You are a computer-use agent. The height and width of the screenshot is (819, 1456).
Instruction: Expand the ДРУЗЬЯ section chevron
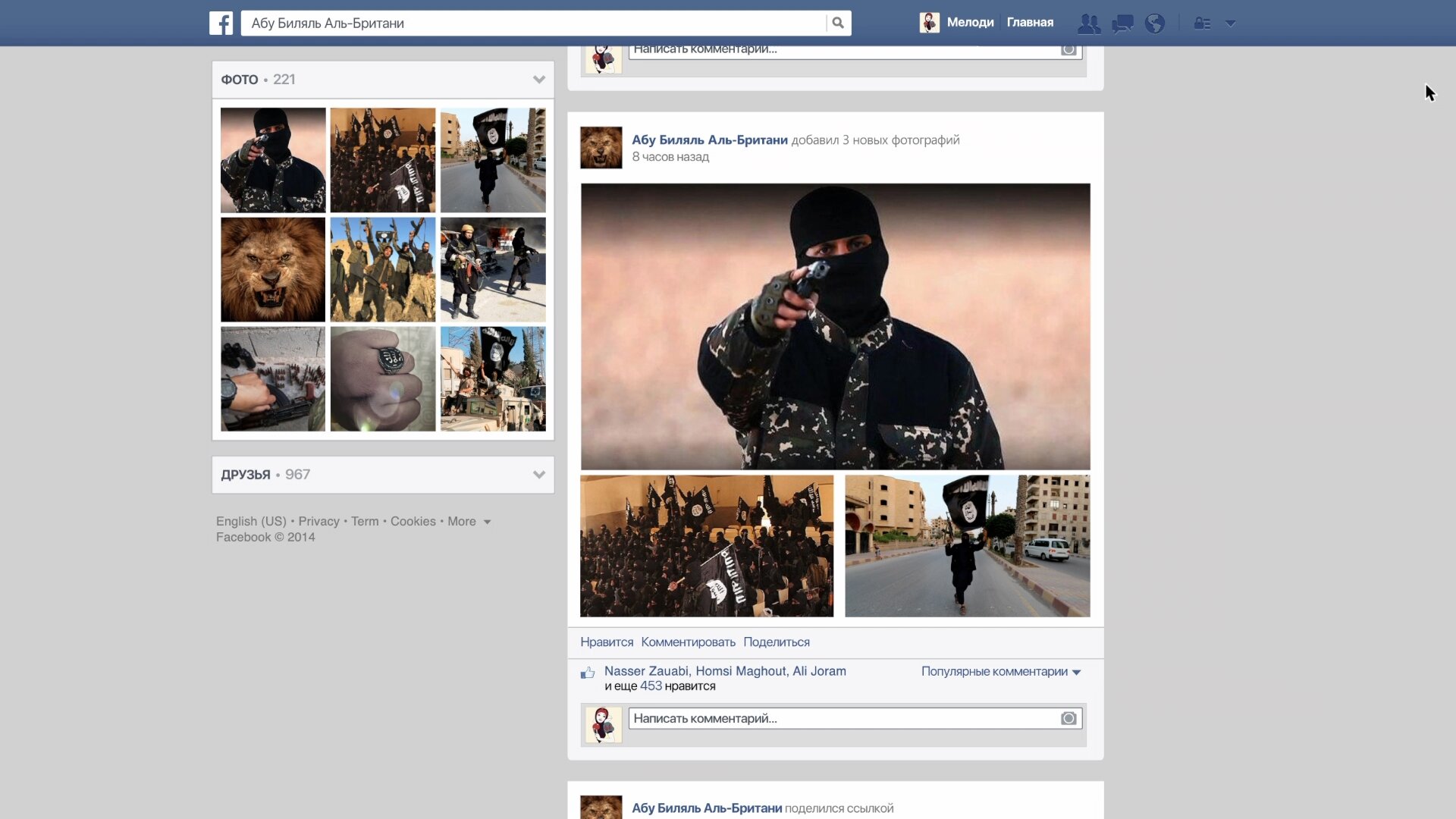pyautogui.click(x=539, y=475)
